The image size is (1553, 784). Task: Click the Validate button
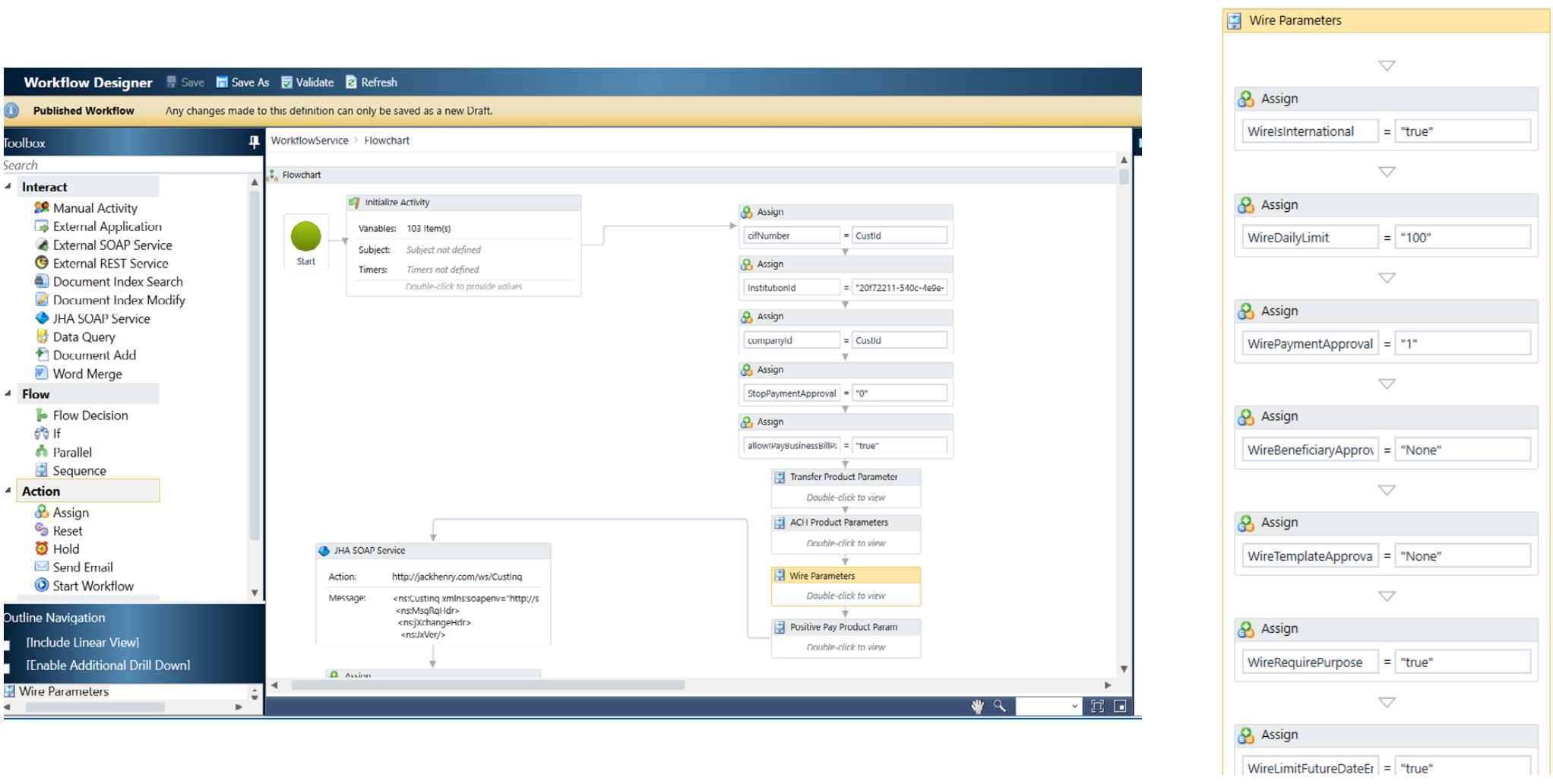click(307, 82)
